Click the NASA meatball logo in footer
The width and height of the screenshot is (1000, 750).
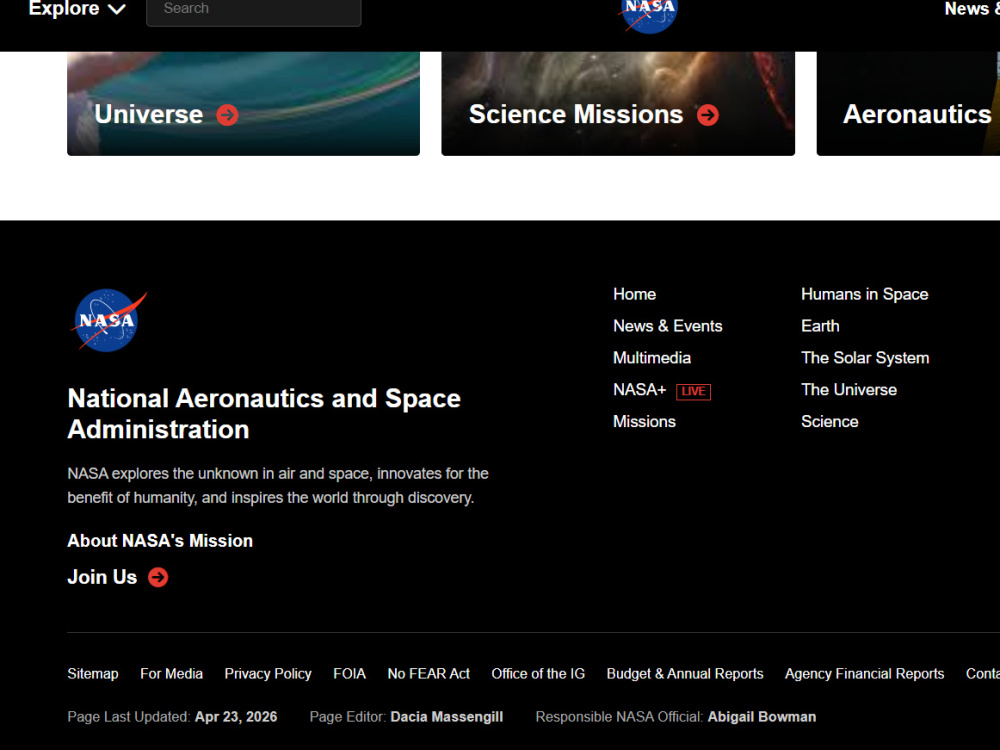[109, 320]
